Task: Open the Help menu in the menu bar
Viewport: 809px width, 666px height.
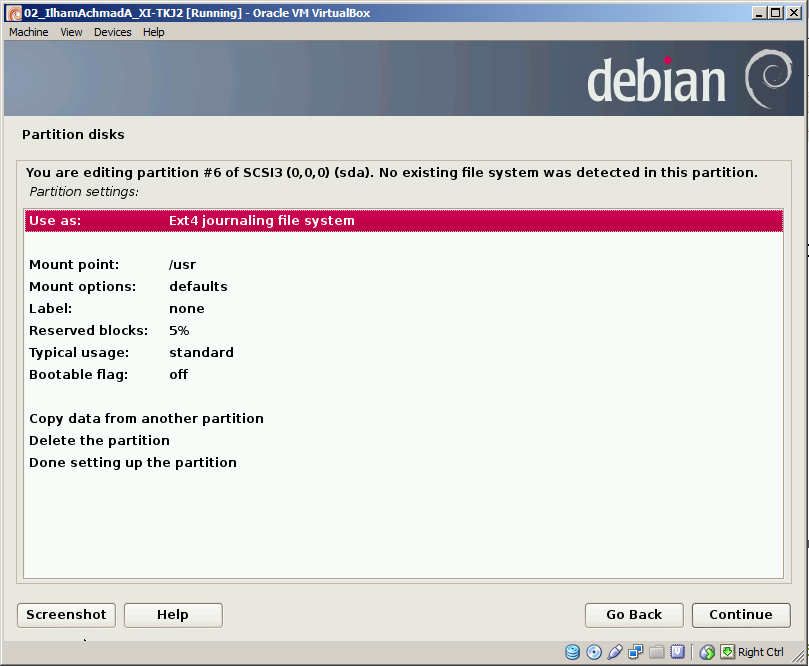Action: [x=153, y=32]
